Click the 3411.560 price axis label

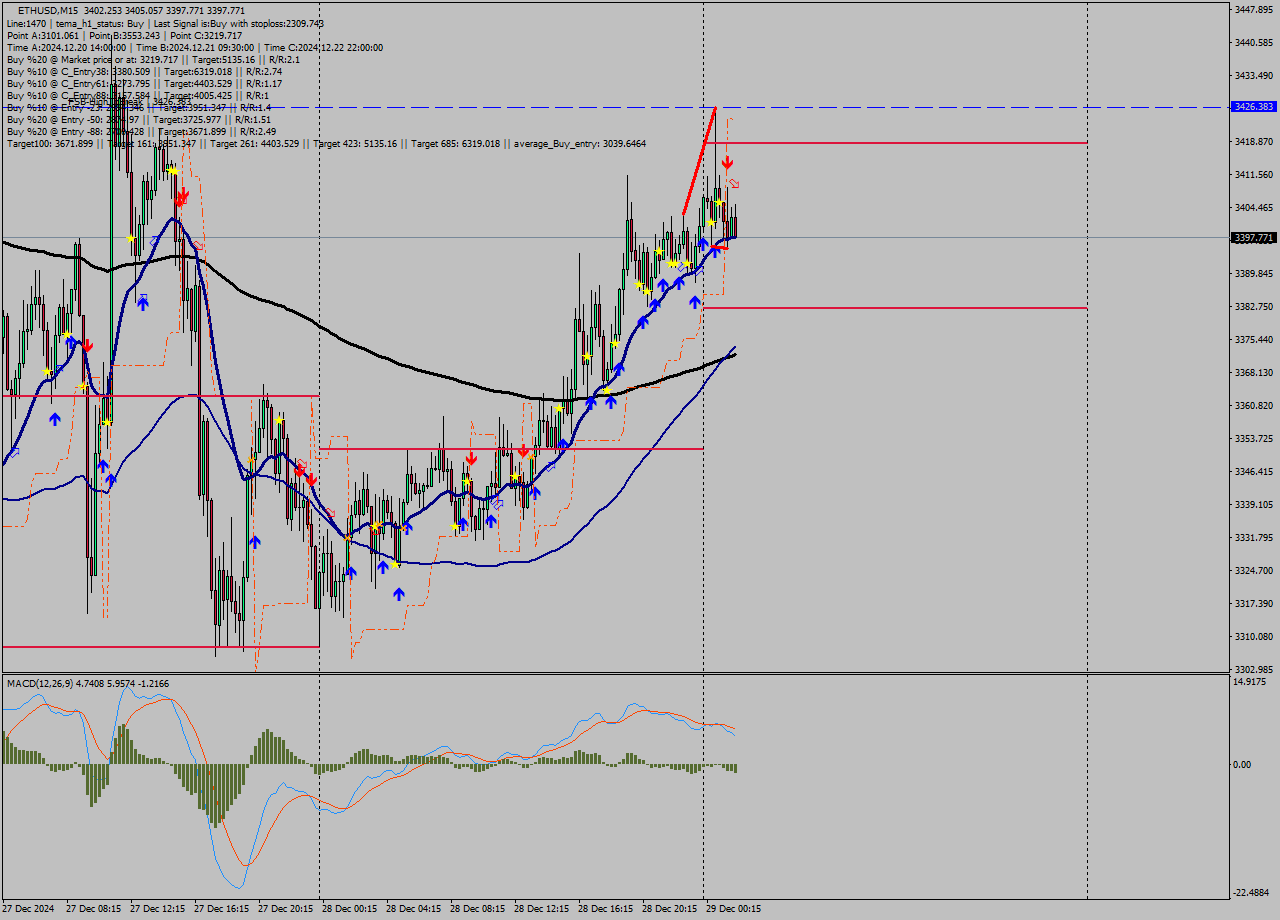(1254, 174)
